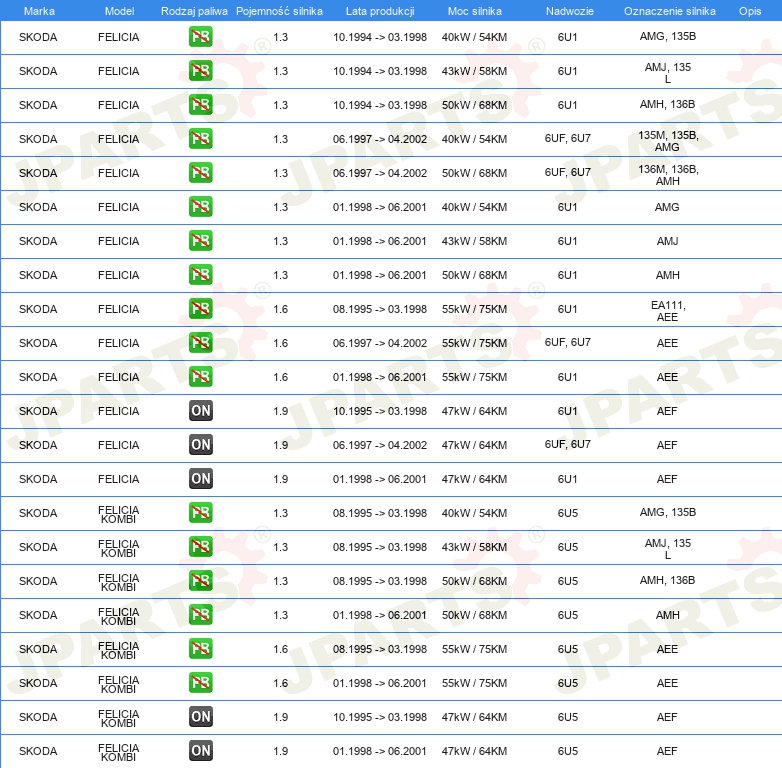Click the Model column header

pyautogui.click(x=119, y=11)
